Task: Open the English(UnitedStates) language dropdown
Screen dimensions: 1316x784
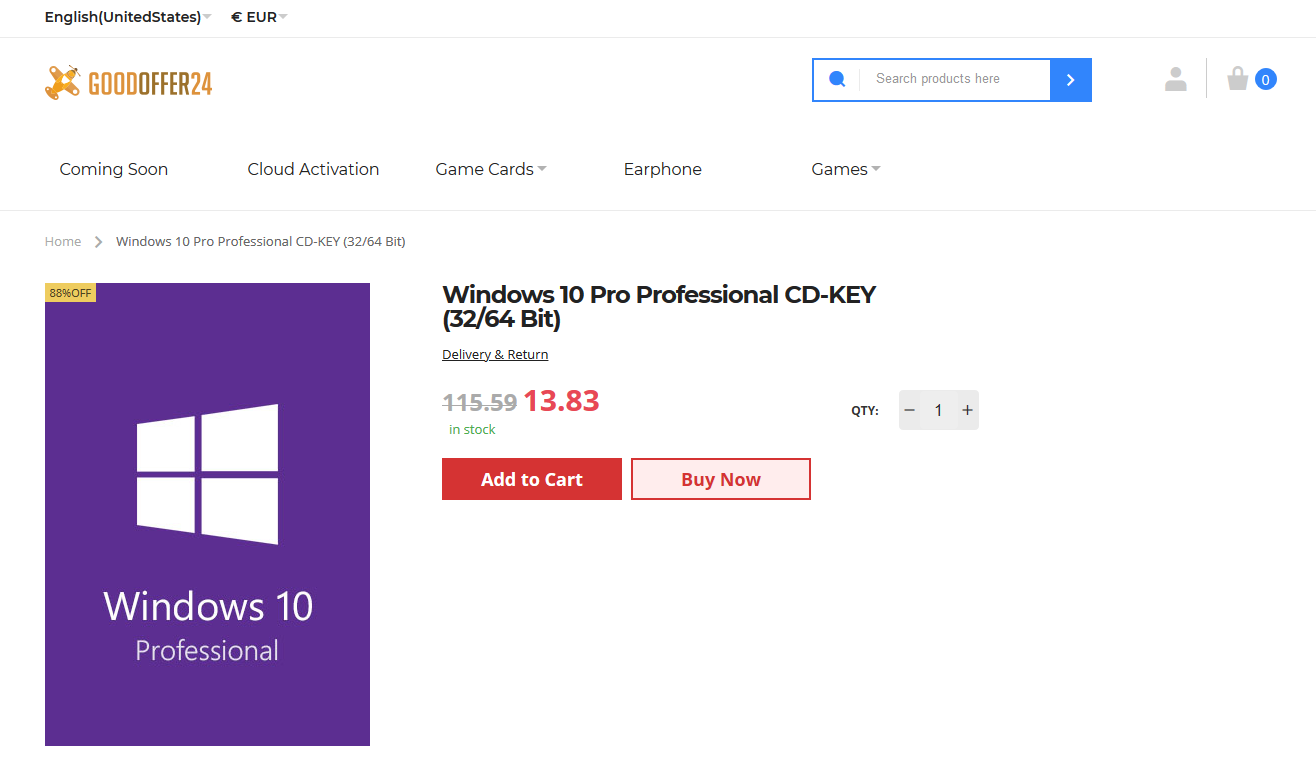Action: coord(128,17)
